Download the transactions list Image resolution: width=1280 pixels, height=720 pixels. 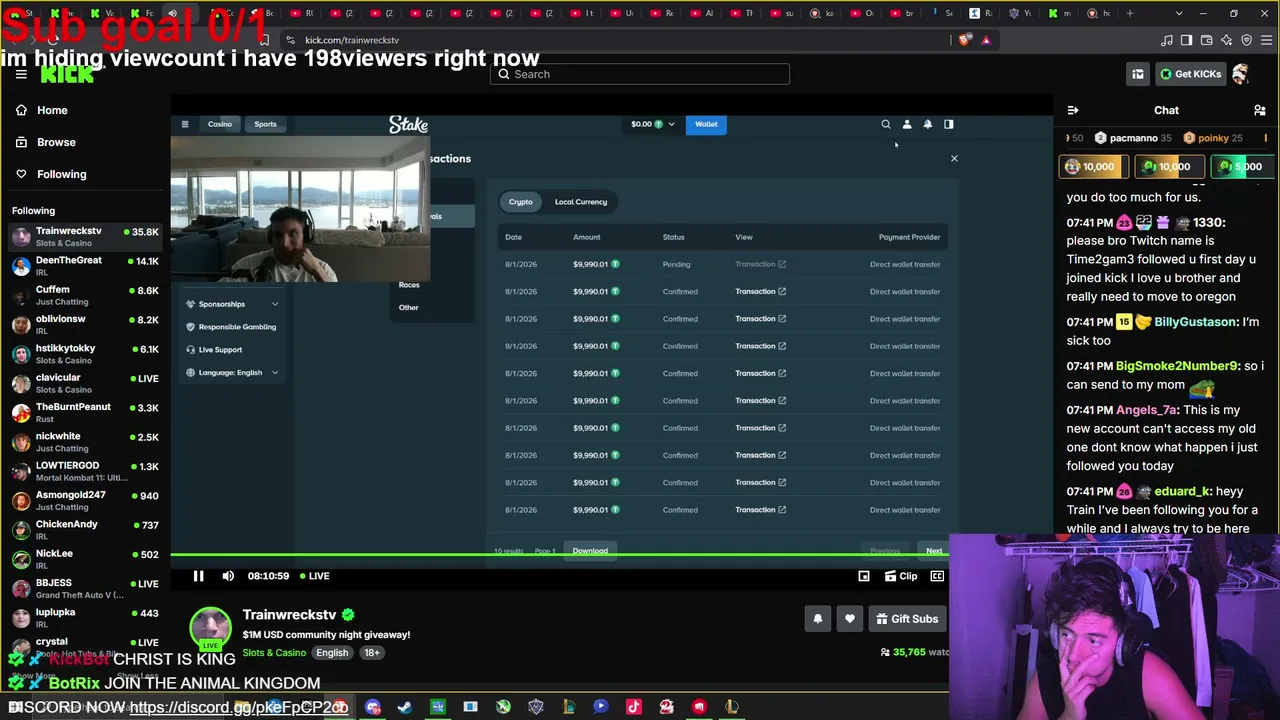[590, 551]
